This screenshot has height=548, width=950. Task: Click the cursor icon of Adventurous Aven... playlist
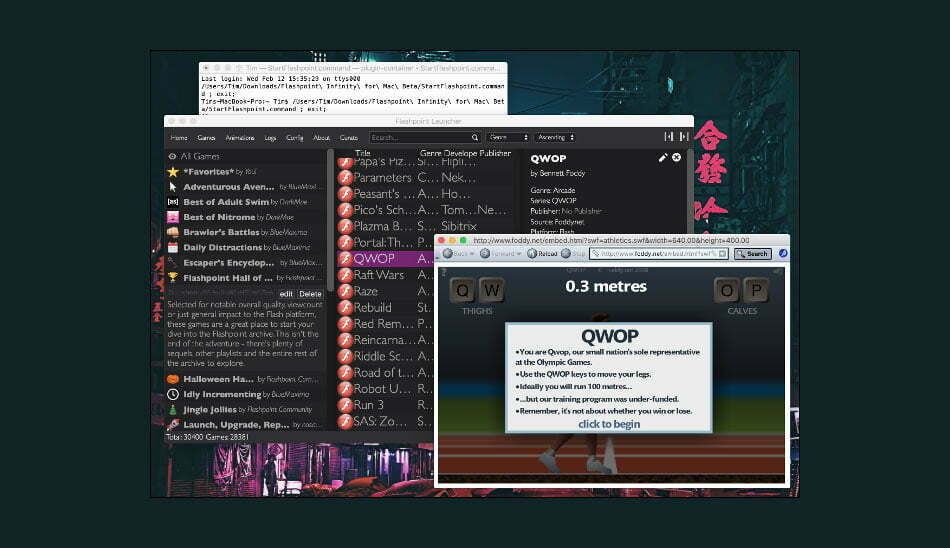[173, 187]
